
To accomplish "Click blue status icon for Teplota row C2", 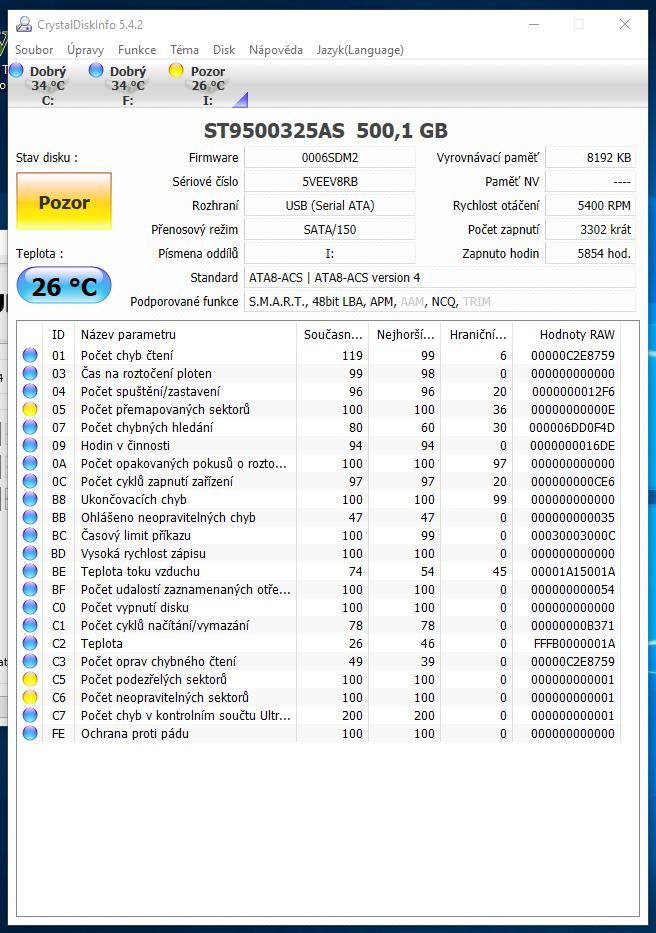I will coord(31,643).
